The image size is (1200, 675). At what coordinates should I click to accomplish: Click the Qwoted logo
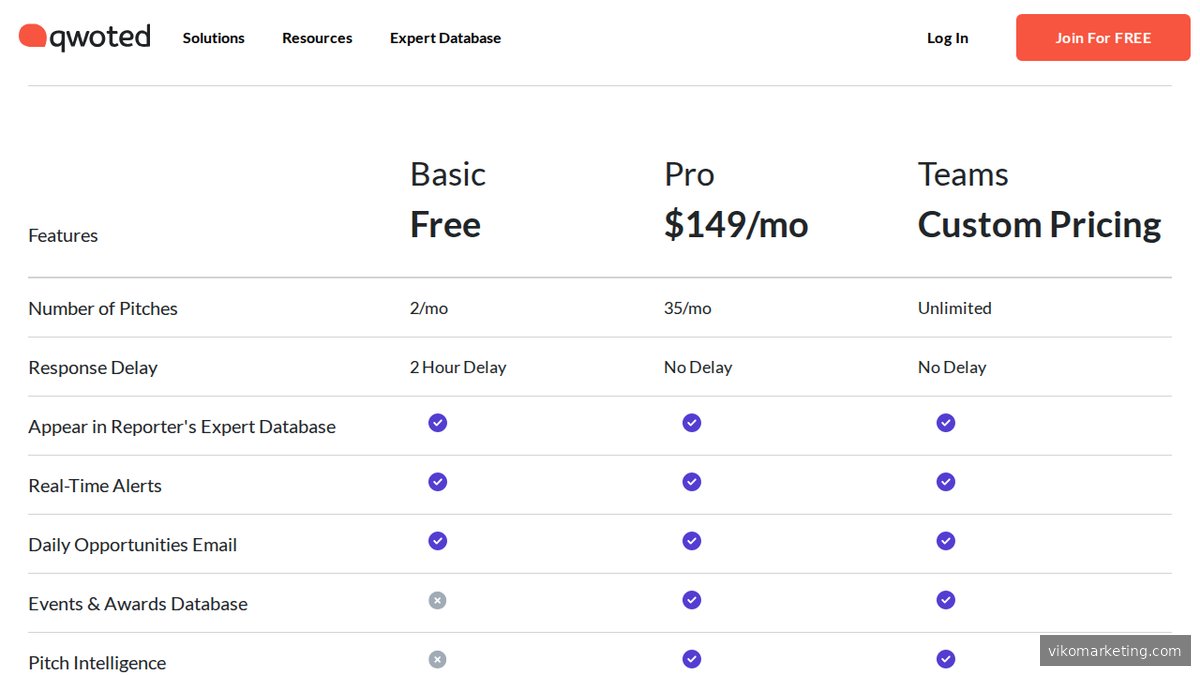[85, 38]
